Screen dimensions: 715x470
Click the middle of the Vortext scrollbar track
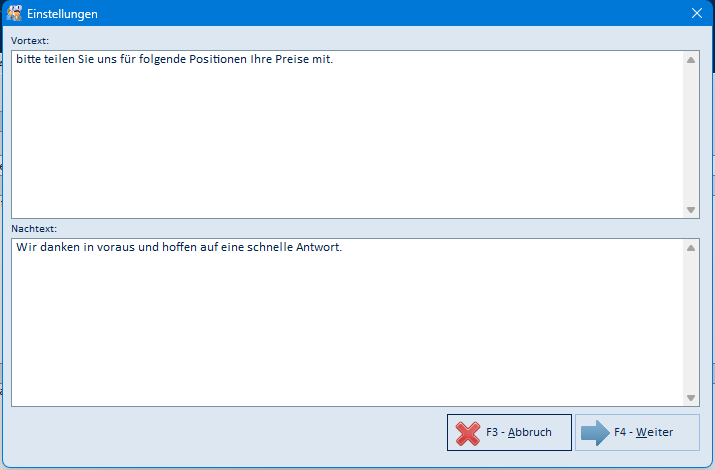(x=691, y=135)
